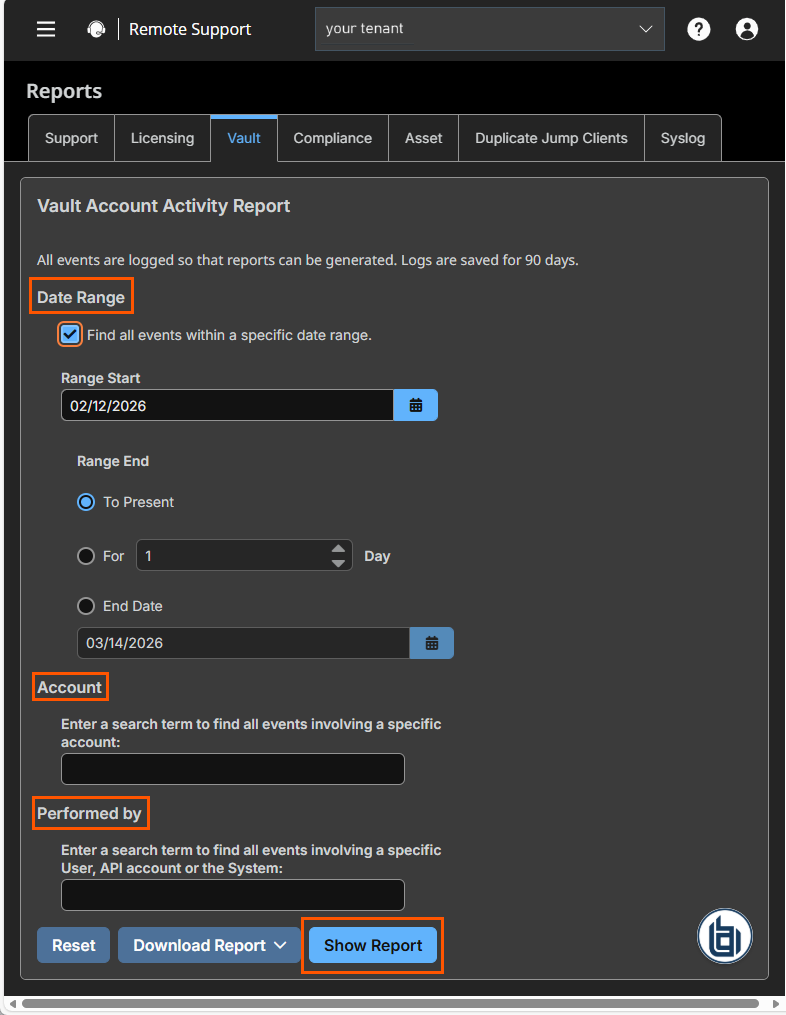Viewport: 786px width, 1015px height.
Task: Click the Logs are saved for 90 days text
Action: (489, 260)
